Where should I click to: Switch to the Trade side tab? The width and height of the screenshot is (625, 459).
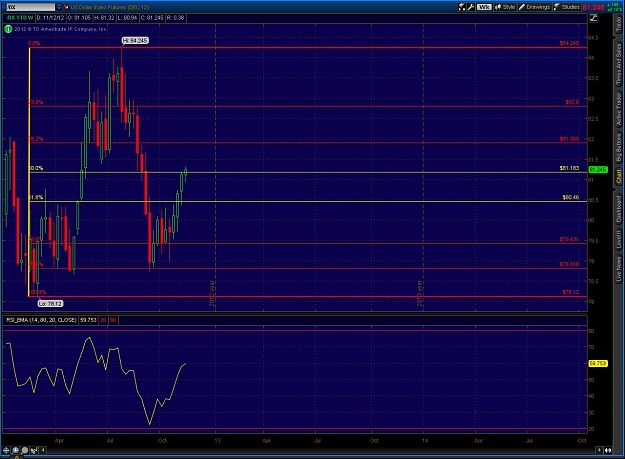(x=618, y=25)
